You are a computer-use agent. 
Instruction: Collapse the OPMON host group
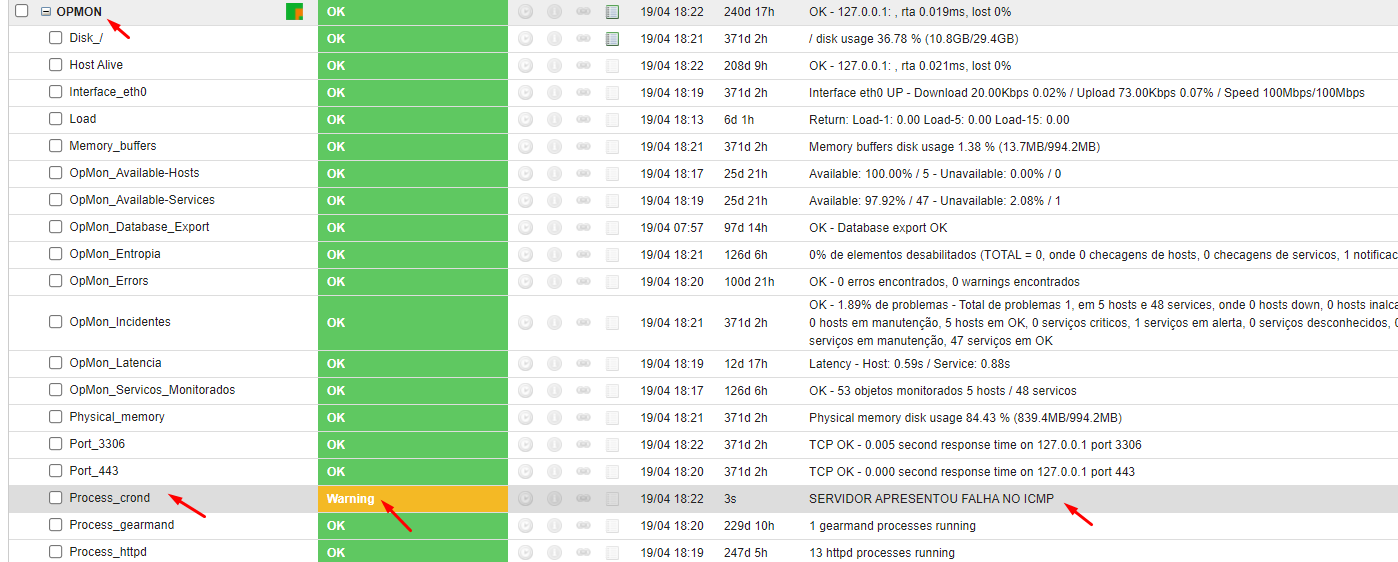coord(46,12)
